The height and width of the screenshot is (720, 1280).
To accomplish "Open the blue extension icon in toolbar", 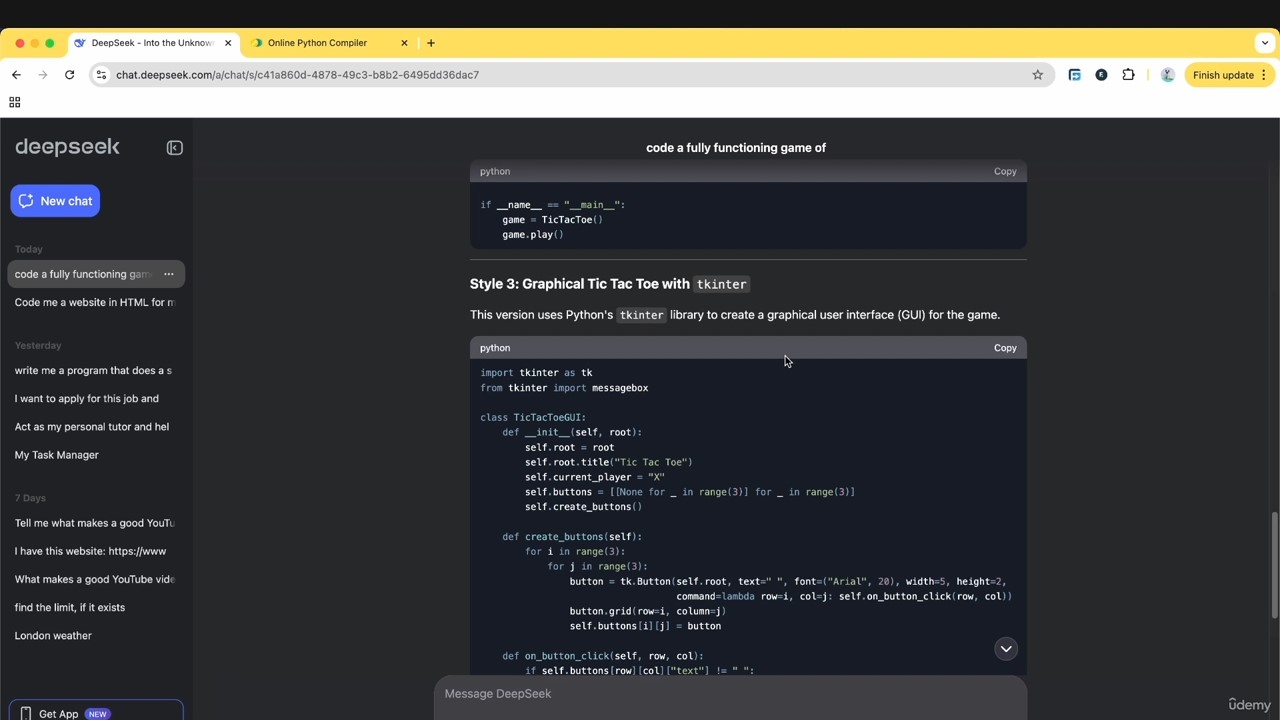I will click(1075, 75).
